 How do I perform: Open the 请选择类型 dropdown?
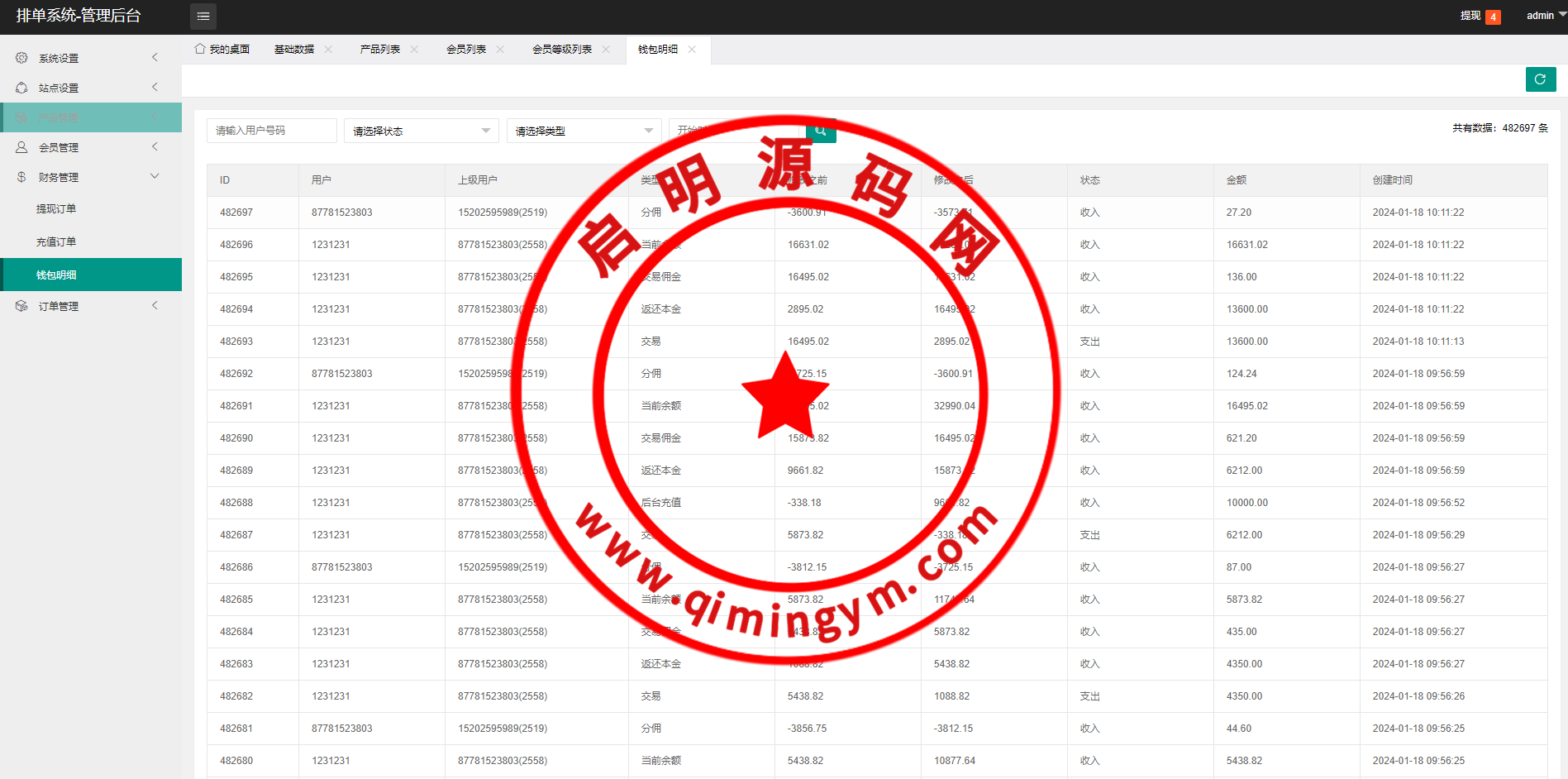coord(584,131)
